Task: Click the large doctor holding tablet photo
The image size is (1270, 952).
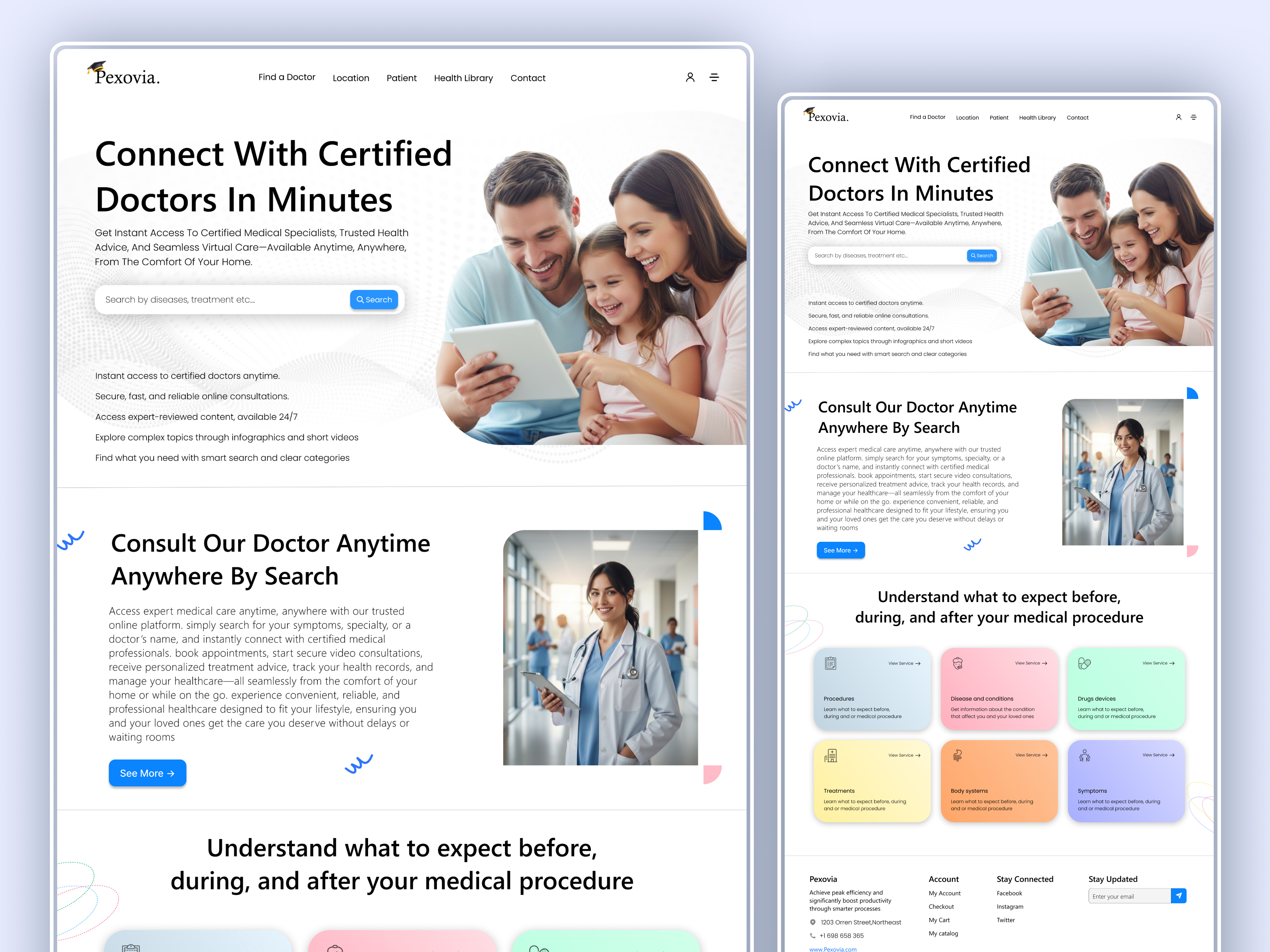Action: click(600, 647)
